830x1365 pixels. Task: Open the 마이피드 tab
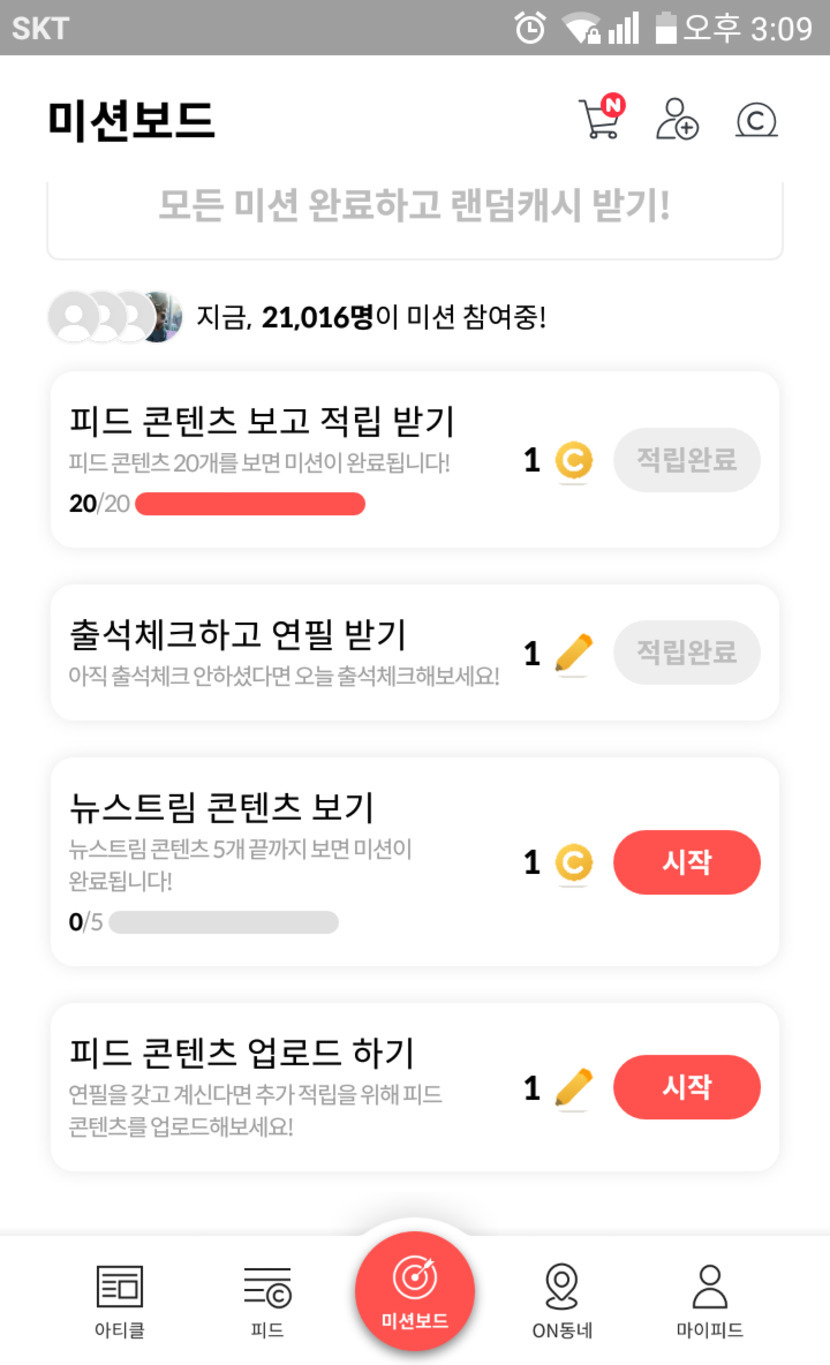click(710, 1299)
